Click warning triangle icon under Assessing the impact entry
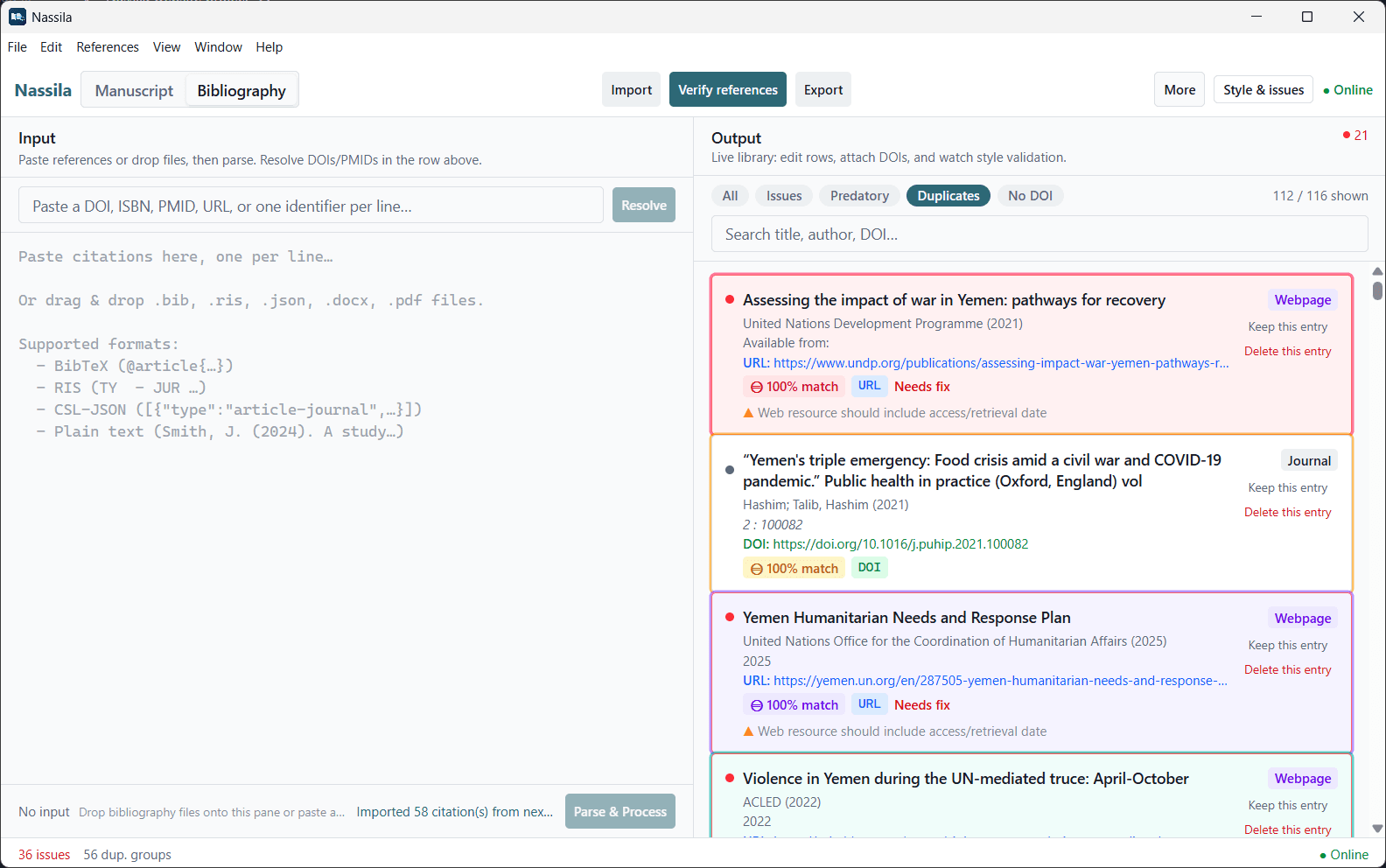 (748, 413)
